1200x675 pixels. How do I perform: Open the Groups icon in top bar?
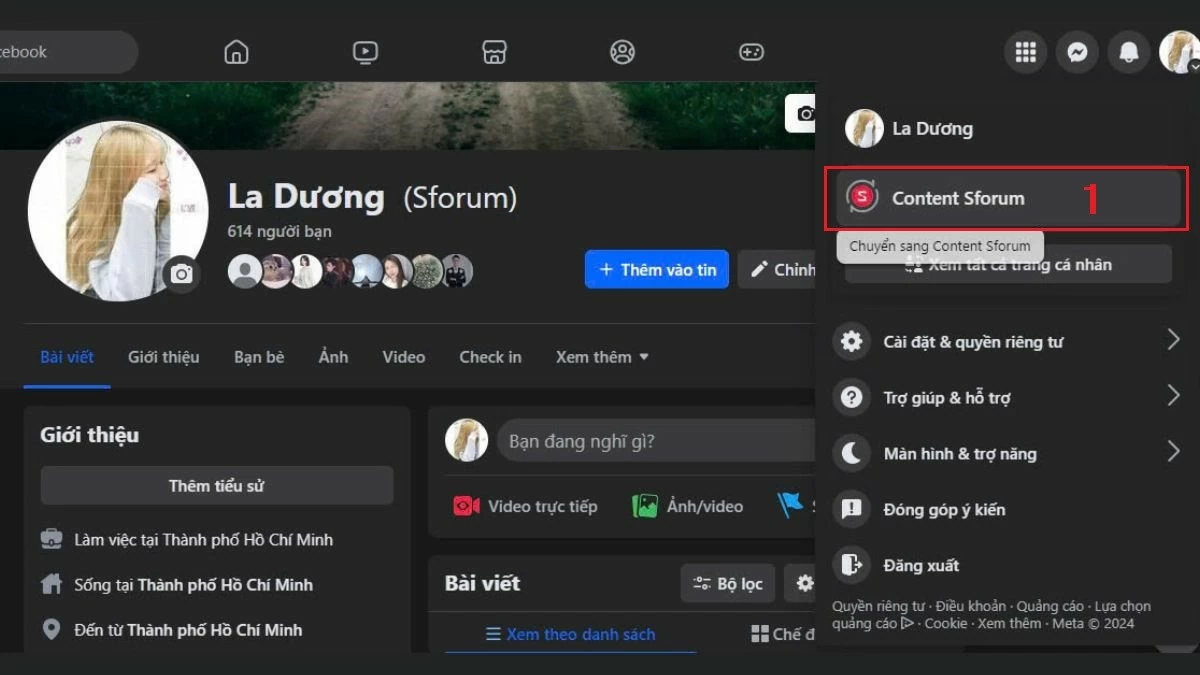(623, 52)
